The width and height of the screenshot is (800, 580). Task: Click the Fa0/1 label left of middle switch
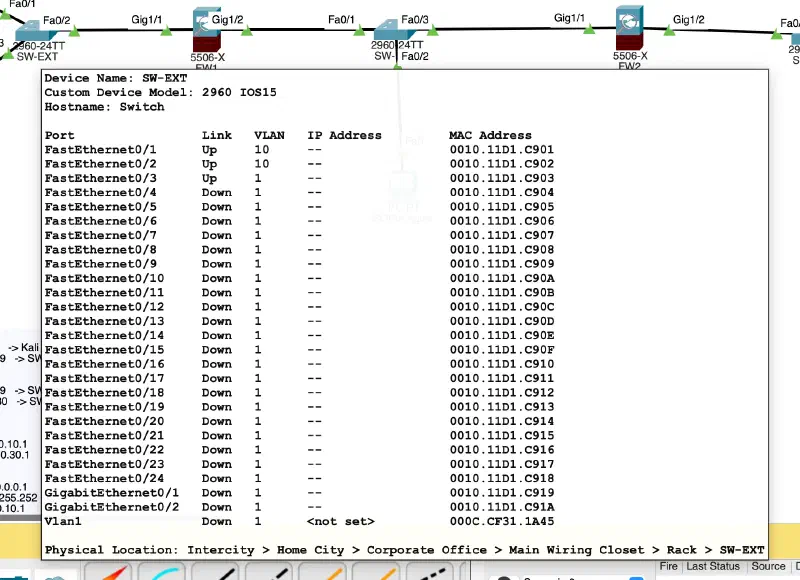(x=341, y=19)
